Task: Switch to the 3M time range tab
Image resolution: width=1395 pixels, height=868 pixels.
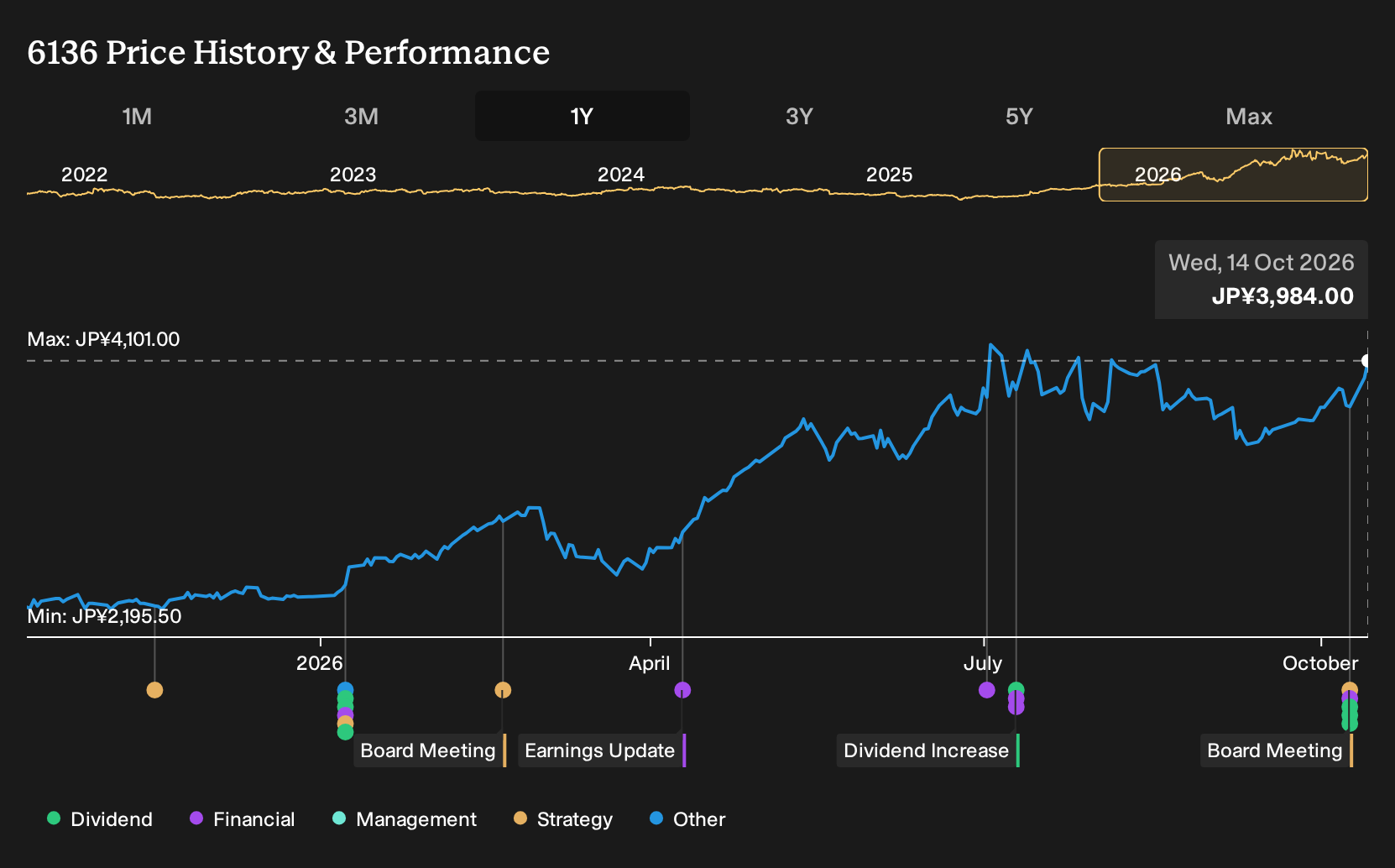Action: tap(361, 116)
